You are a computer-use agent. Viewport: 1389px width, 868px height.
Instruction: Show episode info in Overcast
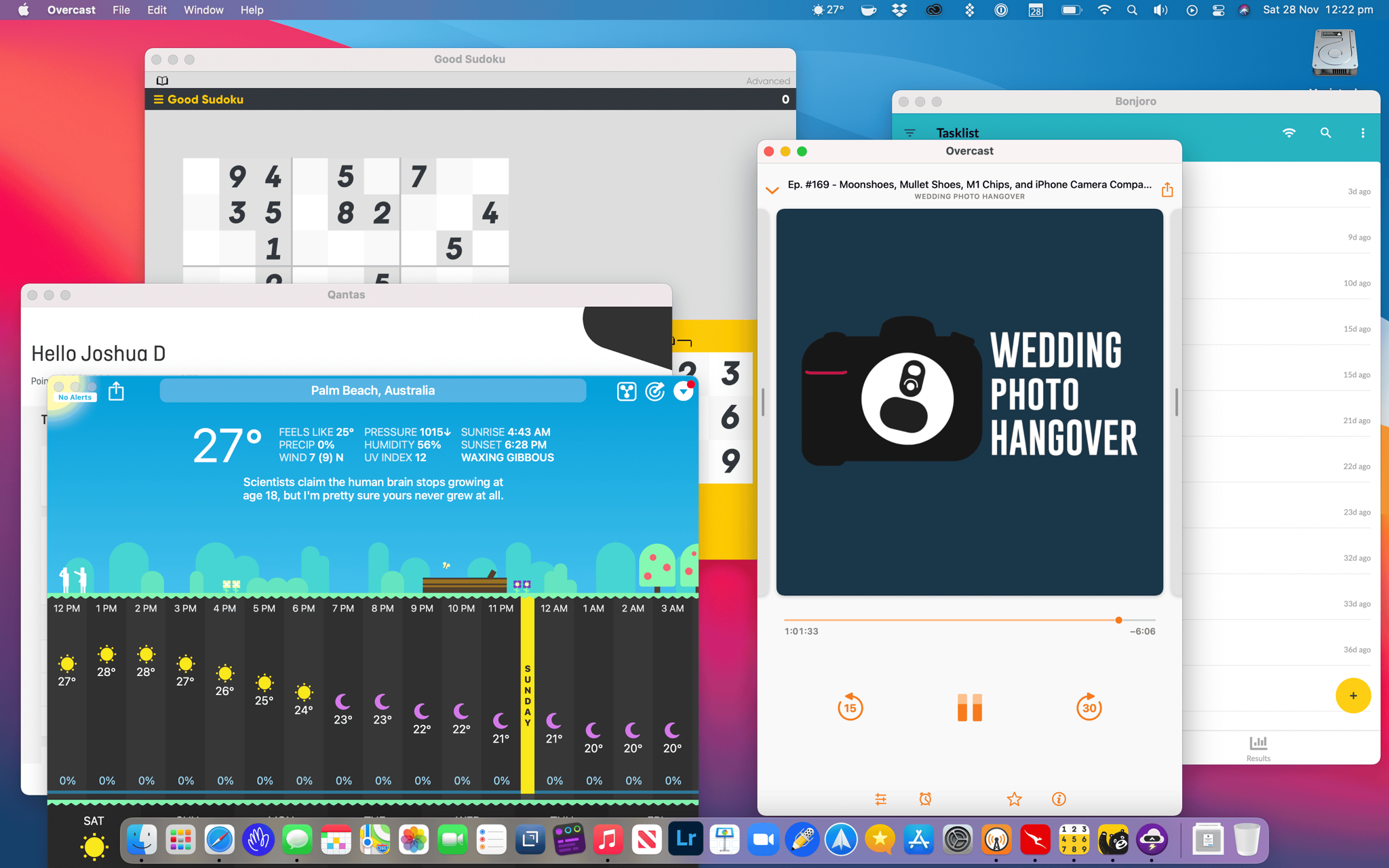pyautogui.click(x=1059, y=800)
